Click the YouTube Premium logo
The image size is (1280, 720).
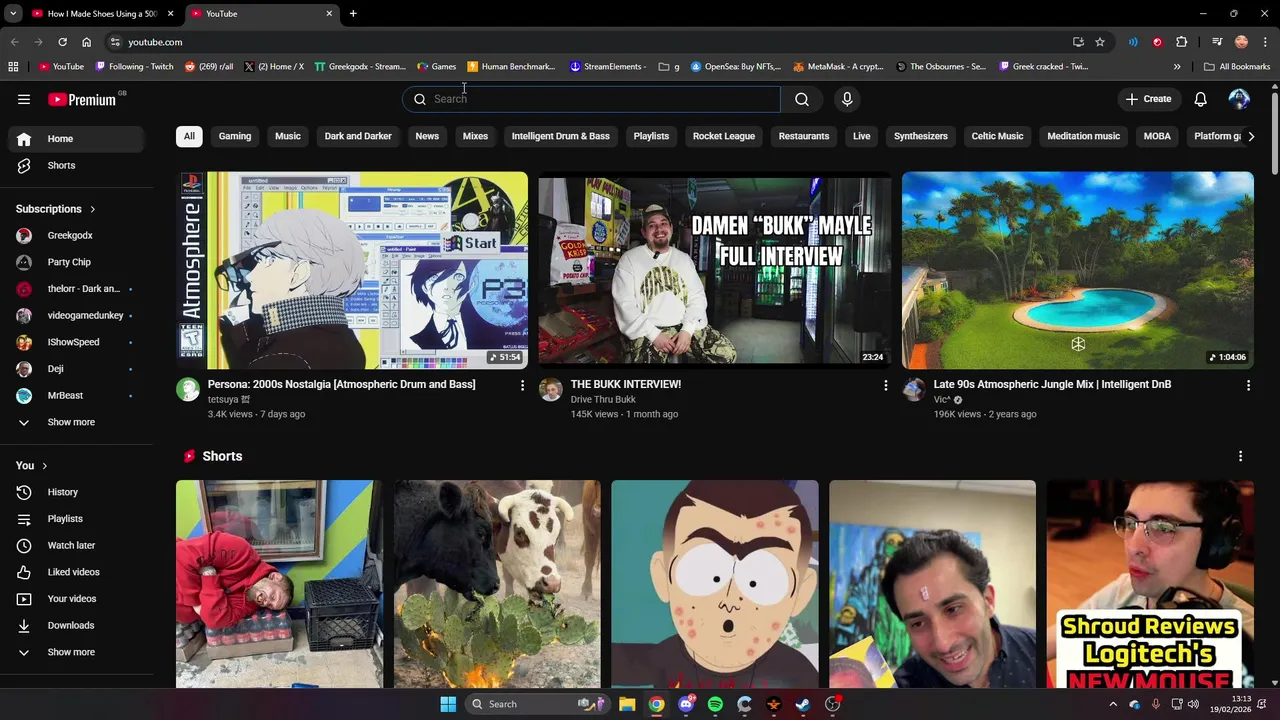click(x=82, y=99)
